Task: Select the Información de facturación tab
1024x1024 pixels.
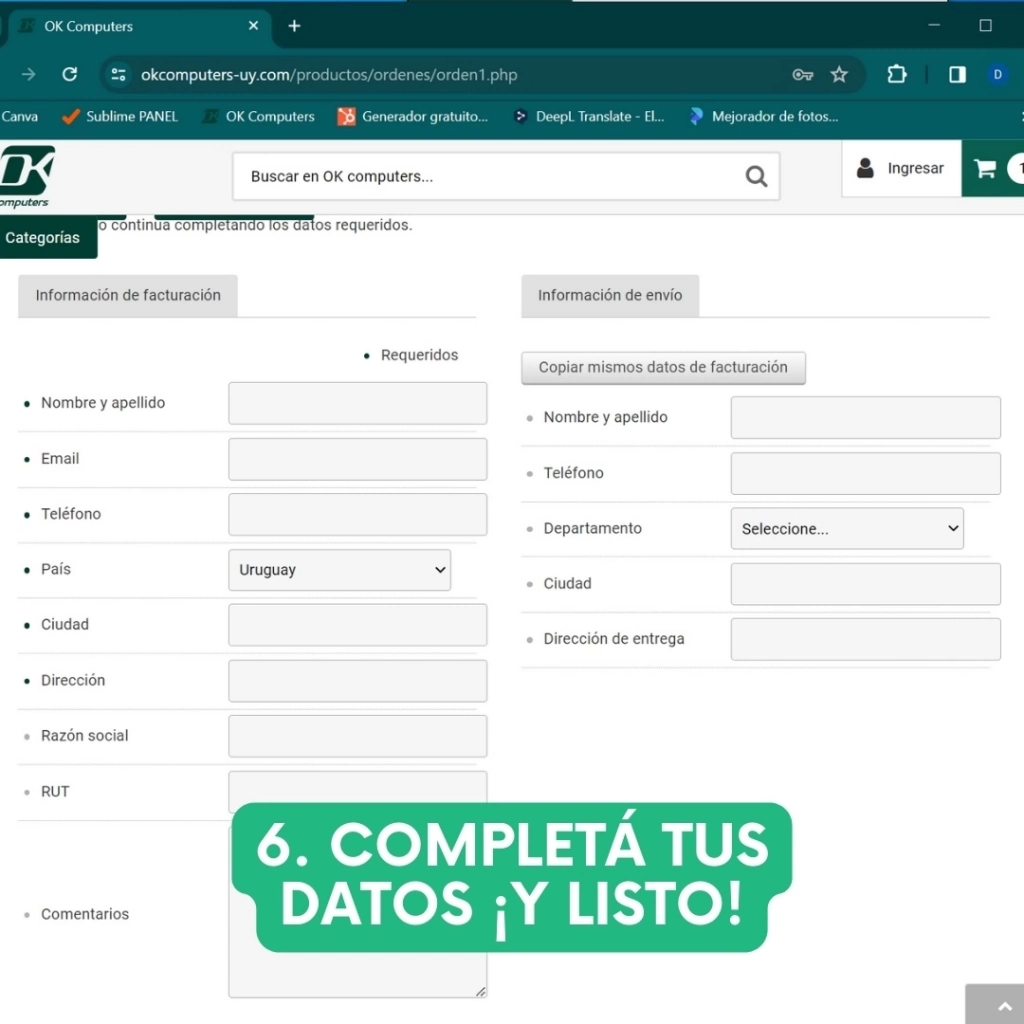Action: (128, 296)
